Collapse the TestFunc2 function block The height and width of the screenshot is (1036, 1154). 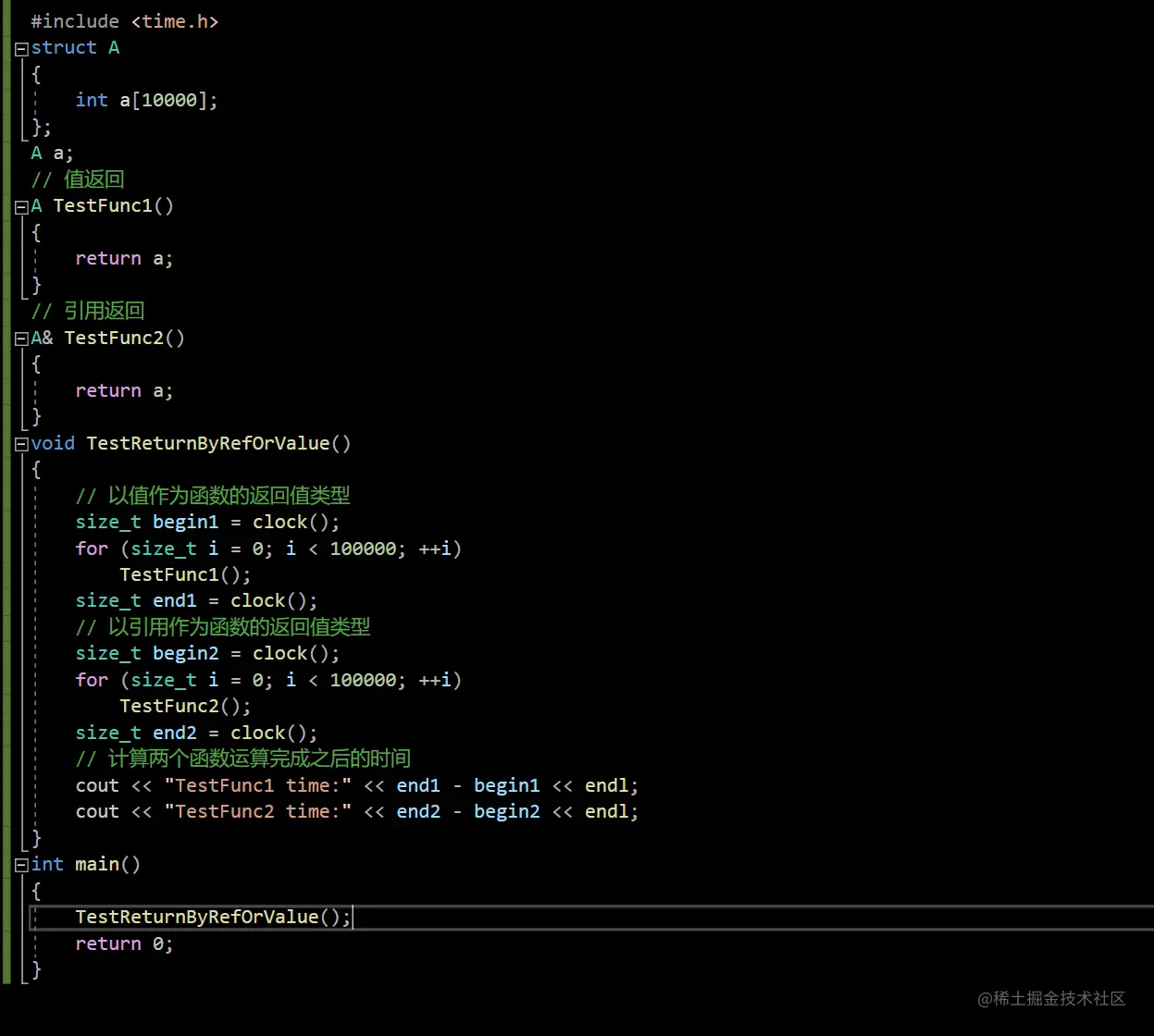pyautogui.click(x=21, y=339)
